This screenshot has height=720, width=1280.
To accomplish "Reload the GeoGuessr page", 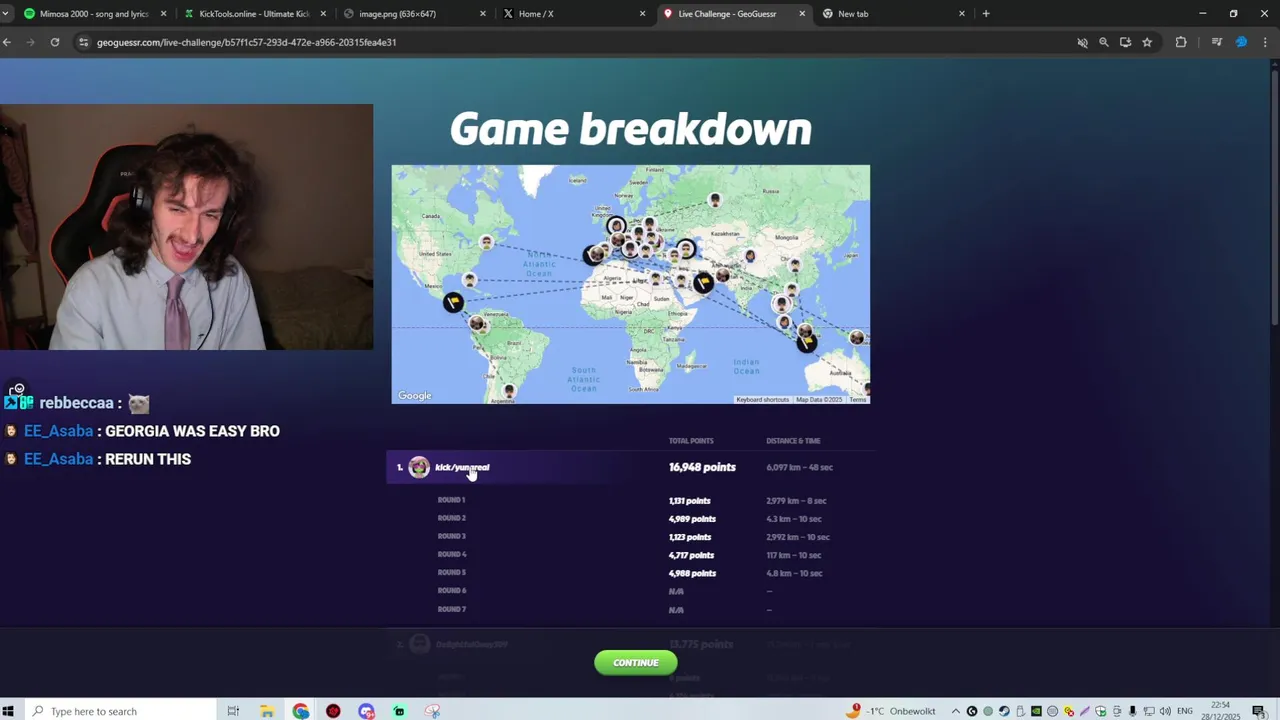I will [x=55, y=42].
